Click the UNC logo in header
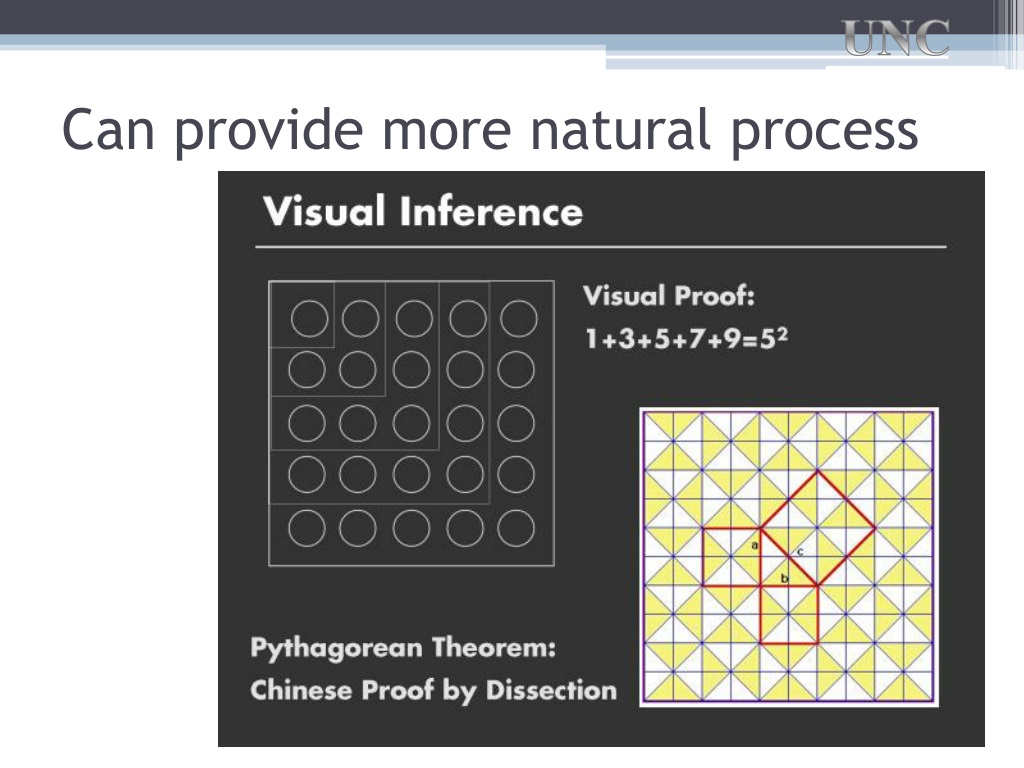 895,38
